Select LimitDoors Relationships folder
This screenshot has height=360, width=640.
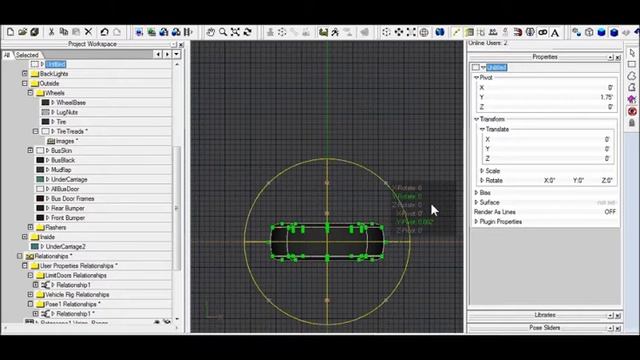[76, 276]
